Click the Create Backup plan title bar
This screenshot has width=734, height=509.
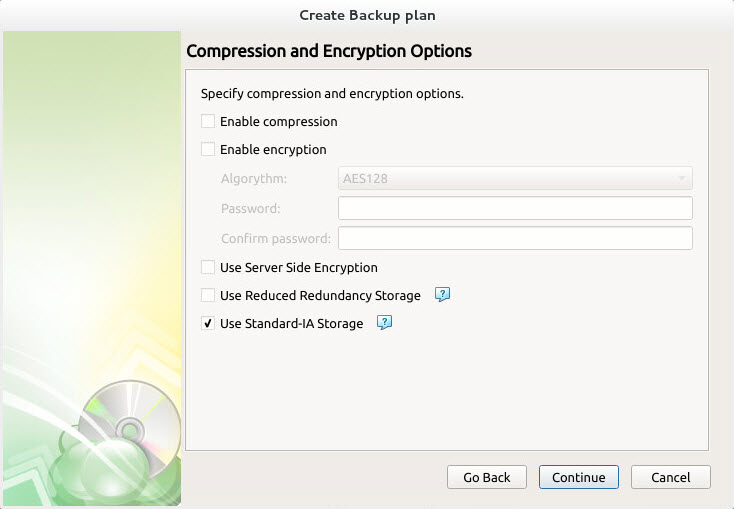point(367,15)
